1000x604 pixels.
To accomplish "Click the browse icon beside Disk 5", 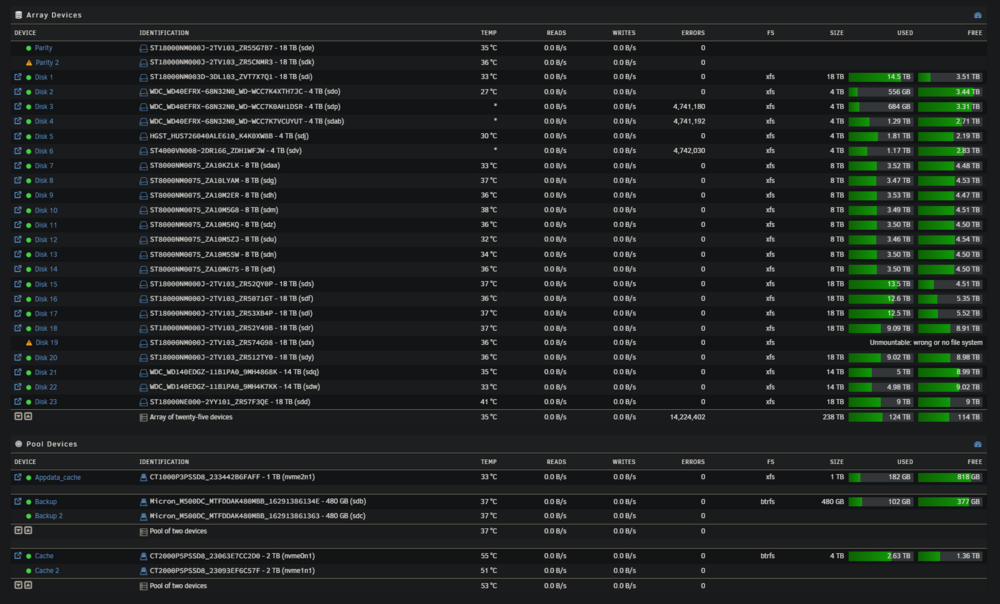I will (18, 136).
